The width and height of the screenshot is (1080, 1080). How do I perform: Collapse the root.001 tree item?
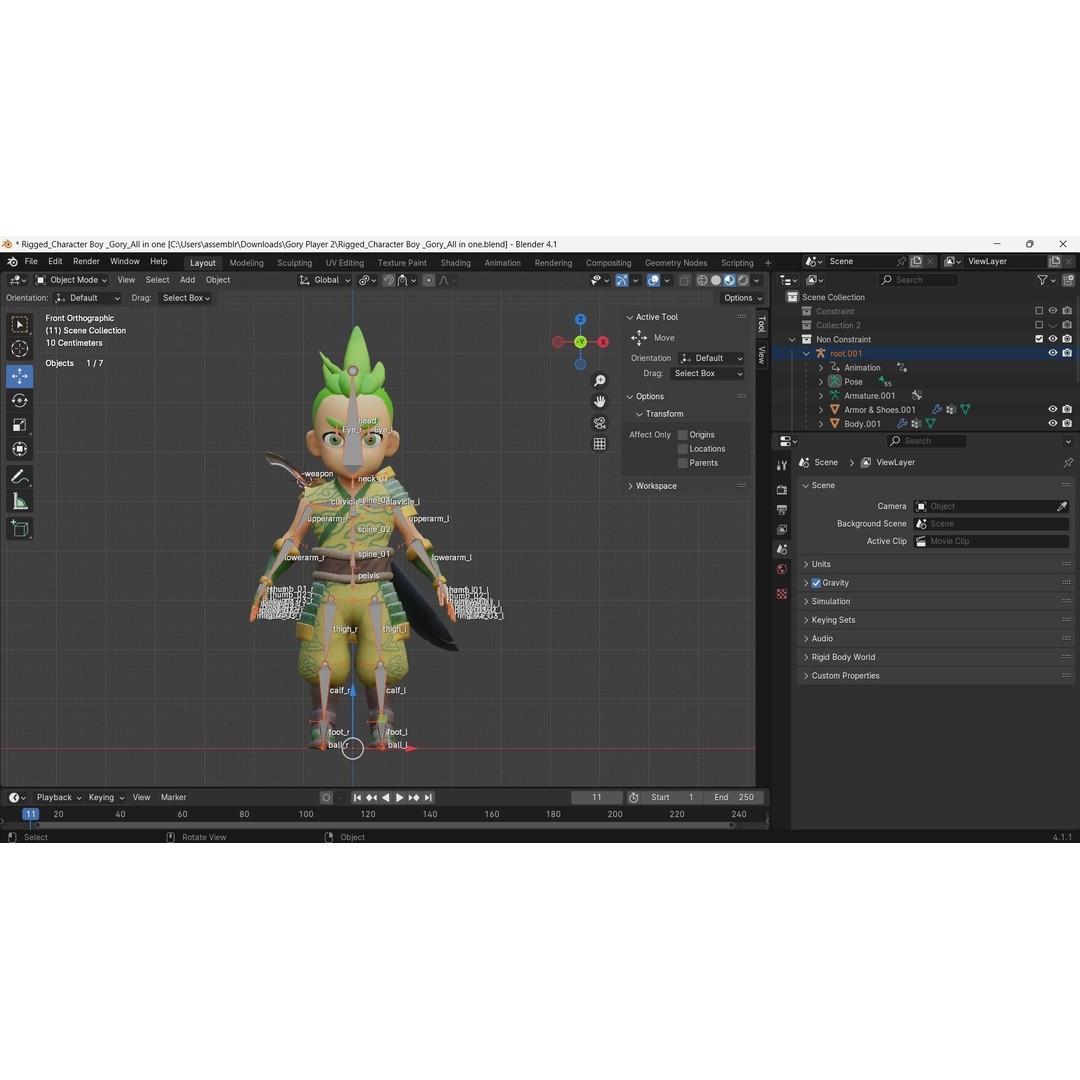click(x=807, y=353)
